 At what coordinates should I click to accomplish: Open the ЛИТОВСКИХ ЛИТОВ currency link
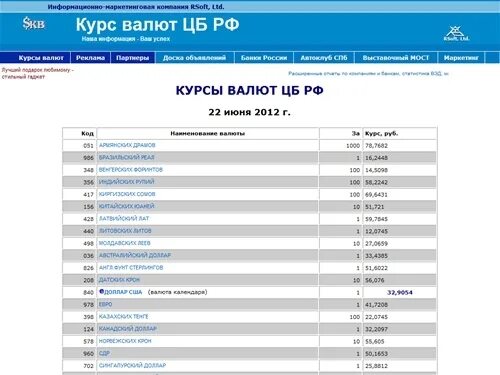(x=125, y=231)
